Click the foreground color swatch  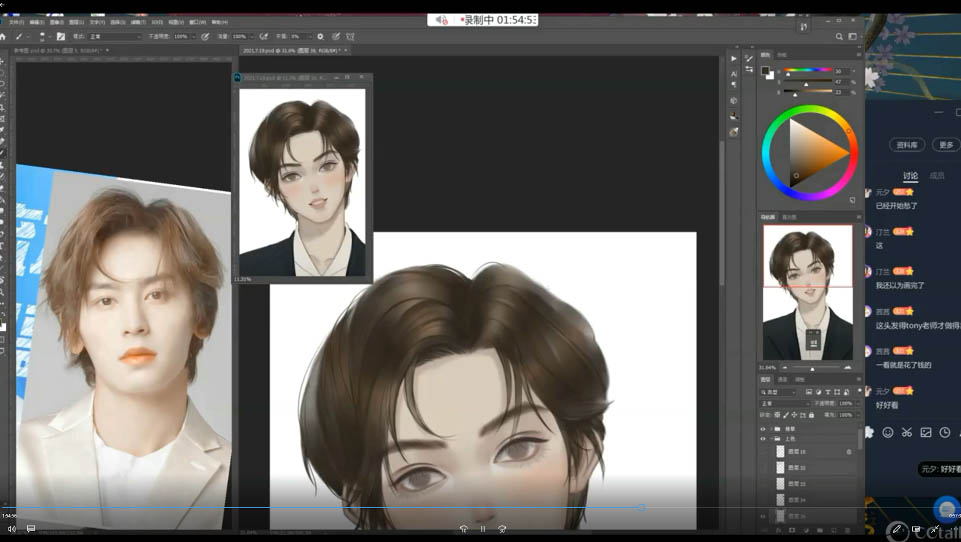pos(765,71)
